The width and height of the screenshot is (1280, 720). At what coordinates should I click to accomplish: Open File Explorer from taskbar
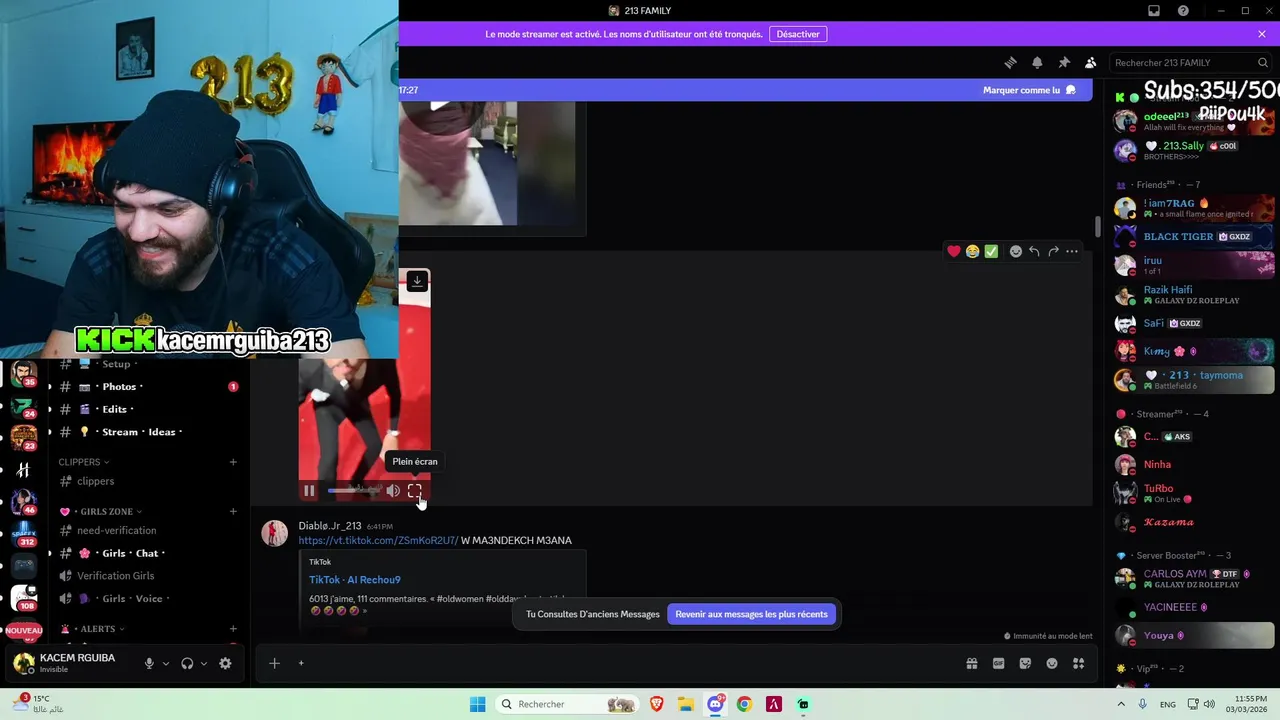[686, 704]
